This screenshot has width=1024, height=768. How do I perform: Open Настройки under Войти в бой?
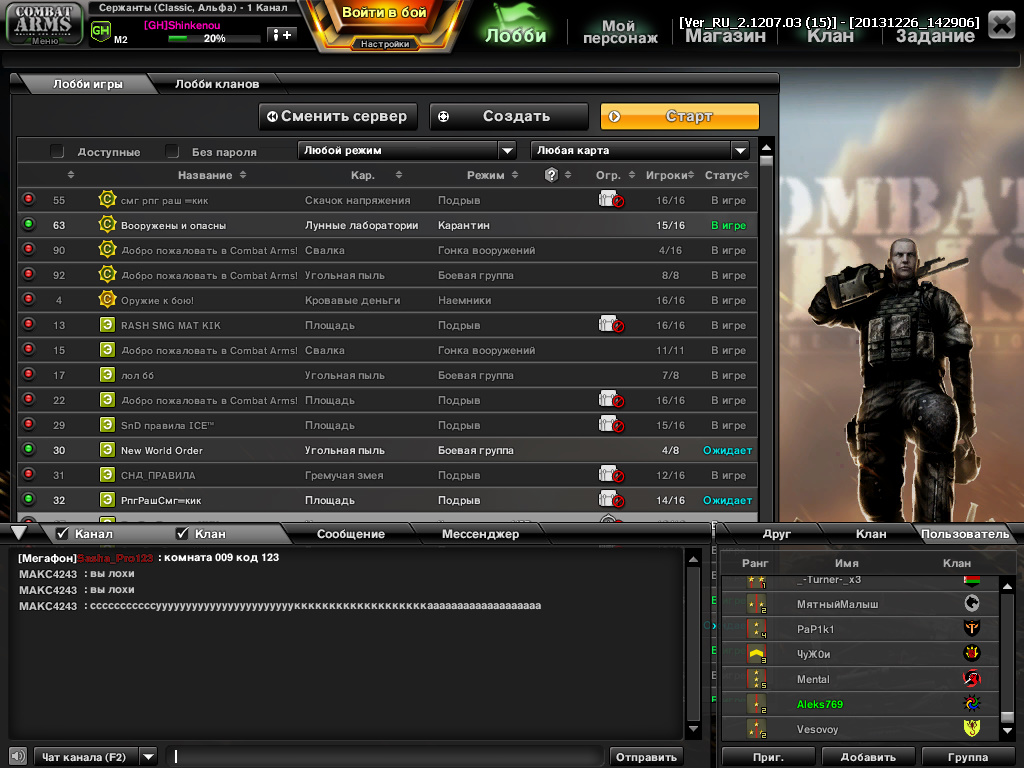[x=385, y=44]
